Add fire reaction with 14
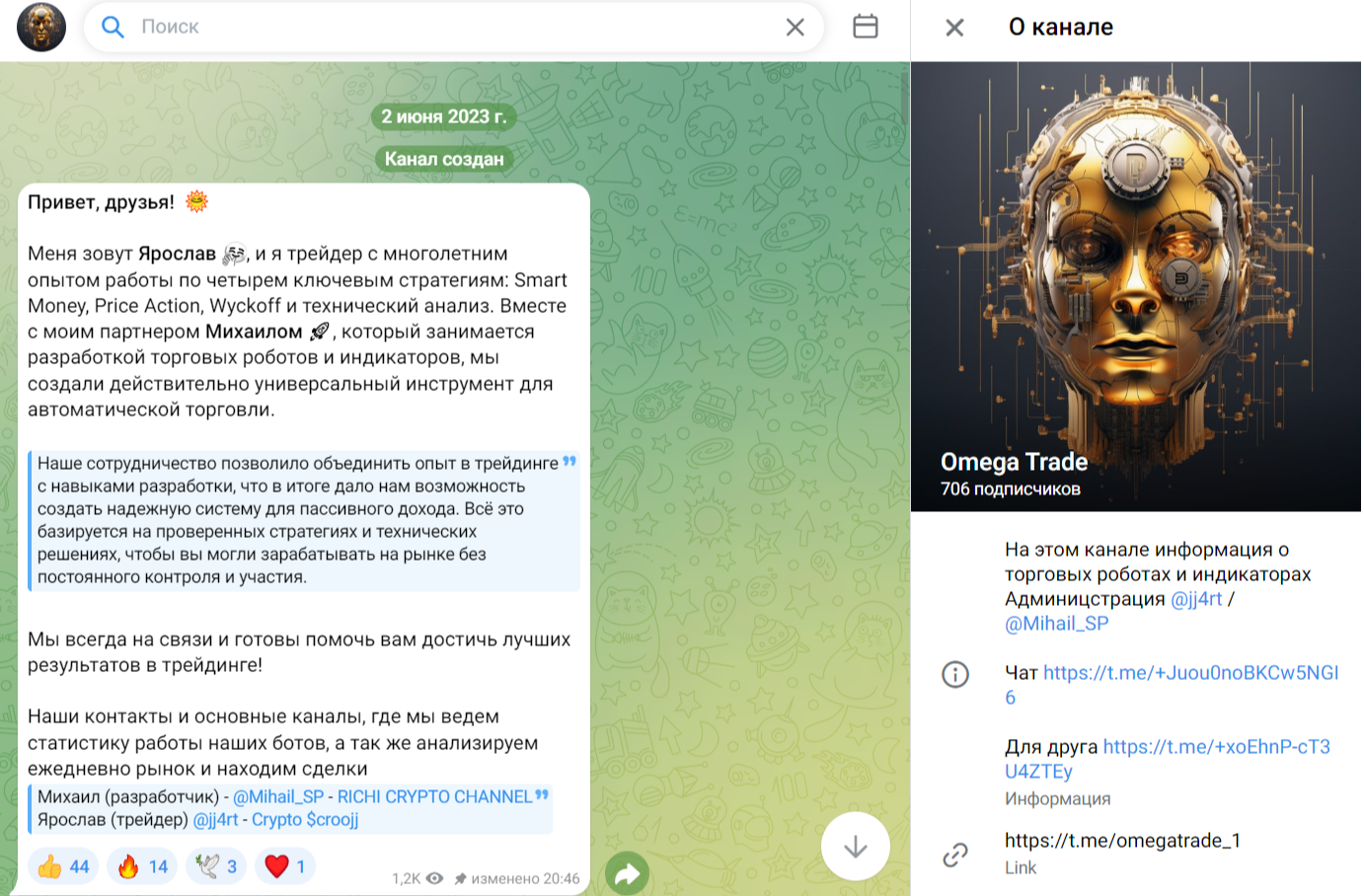The width and height of the screenshot is (1364, 896). (x=142, y=866)
